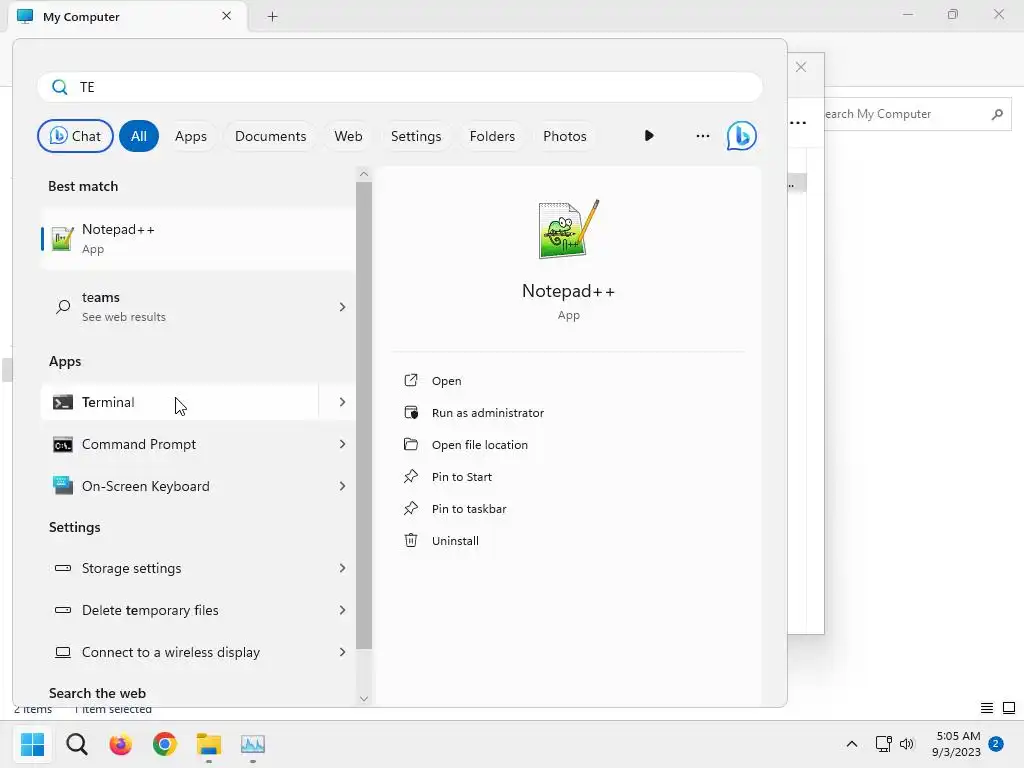Viewport: 1024px width, 768px height.
Task: Launch Firefox from the taskbar
Action: [120, 744]
